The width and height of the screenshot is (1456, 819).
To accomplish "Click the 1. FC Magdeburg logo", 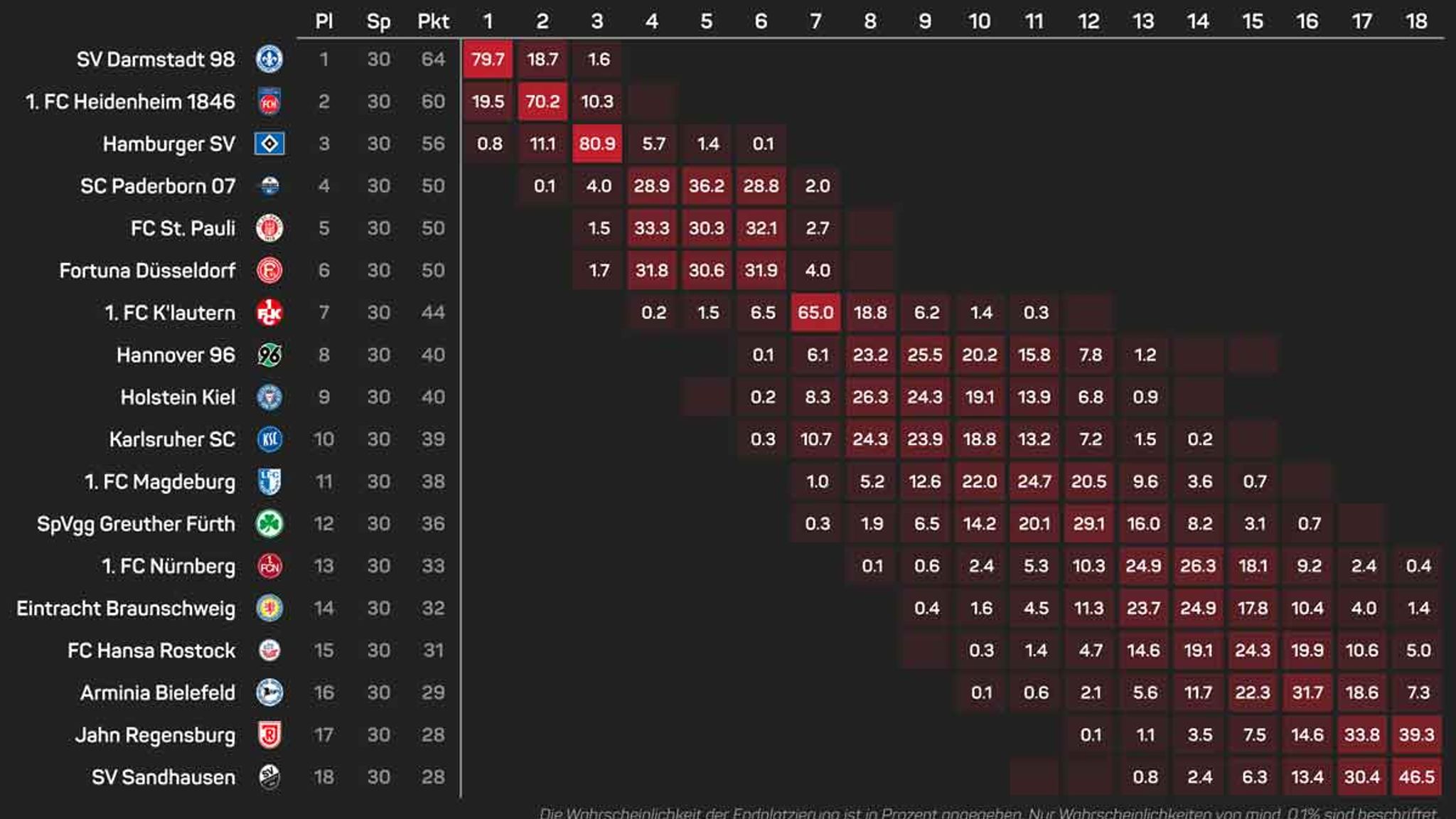I will 269,482.
